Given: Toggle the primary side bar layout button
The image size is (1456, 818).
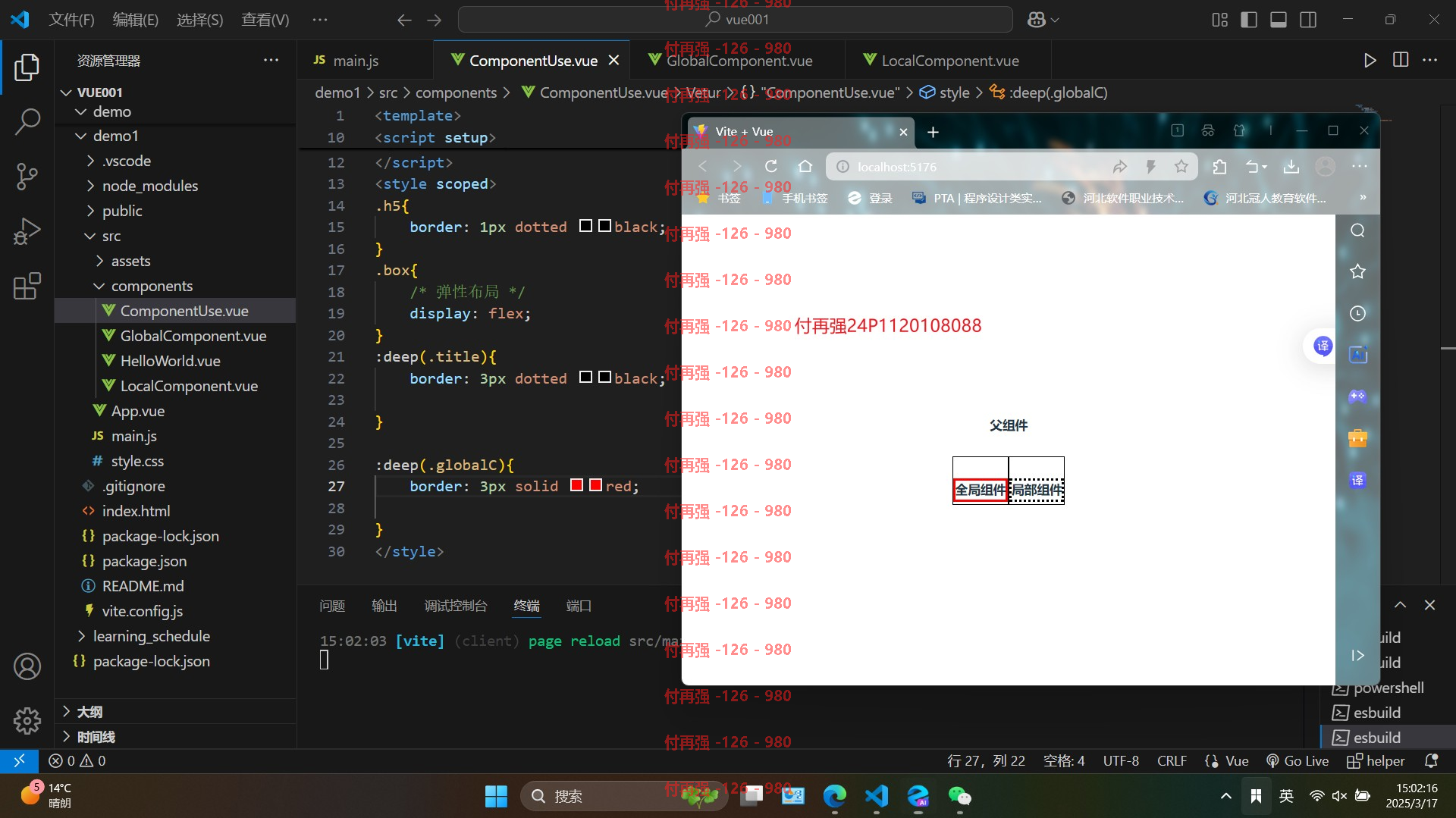Looking at the screenshot, I should coord(1248,20).
